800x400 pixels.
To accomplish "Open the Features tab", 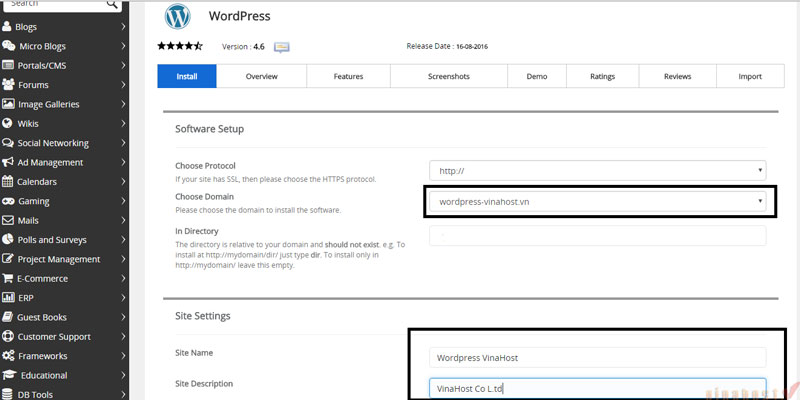I will pyautogui.click(x=348, y=76).
